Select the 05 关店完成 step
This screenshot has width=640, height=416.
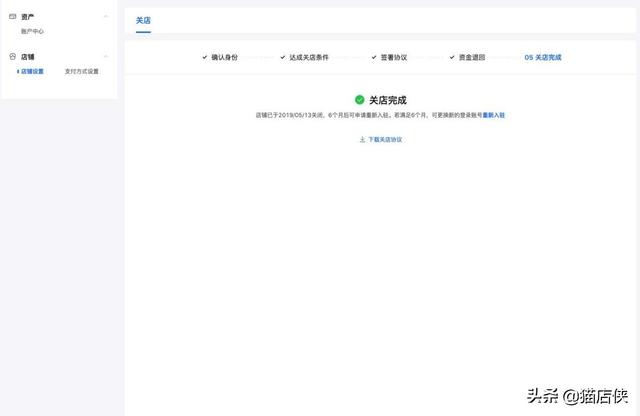543,58
